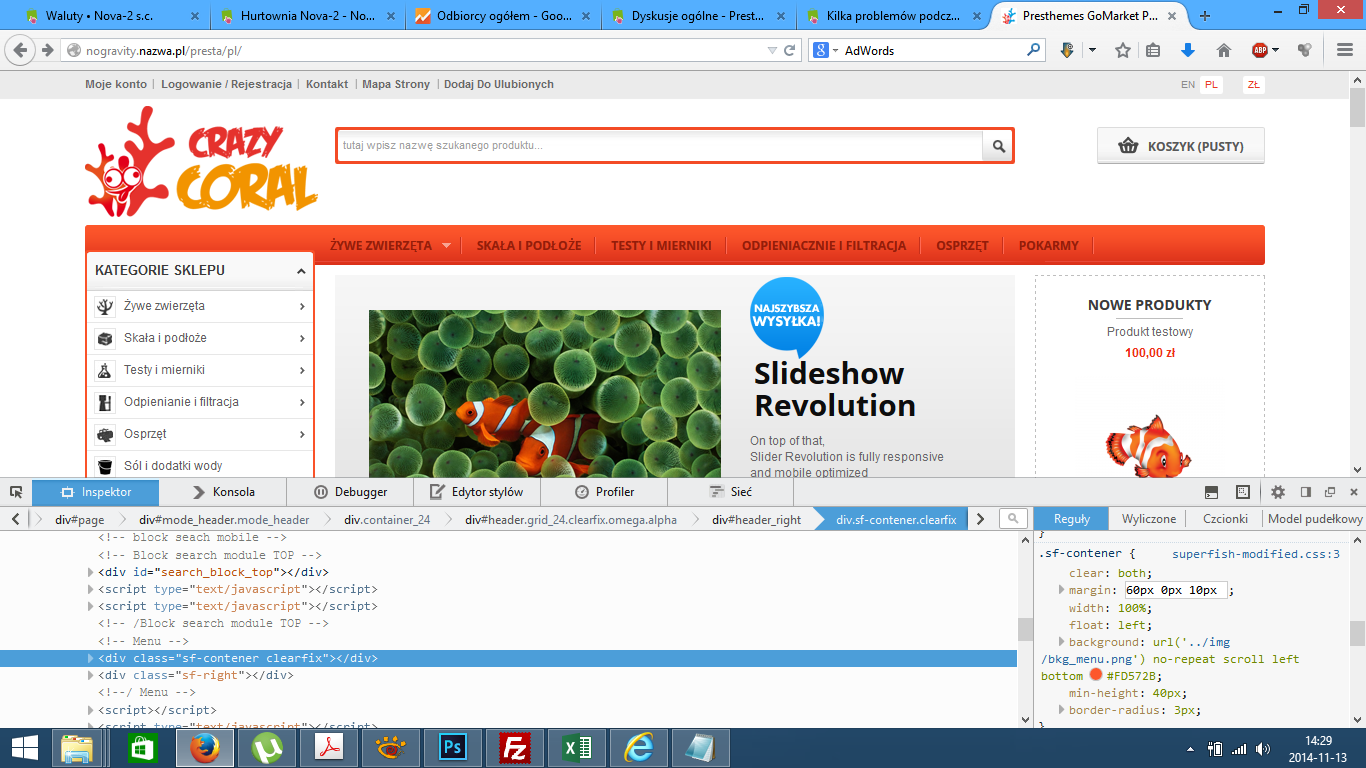Switch the site language to EN
The height and width of the screenshot is (768, 1366).
pos(1188,85)
